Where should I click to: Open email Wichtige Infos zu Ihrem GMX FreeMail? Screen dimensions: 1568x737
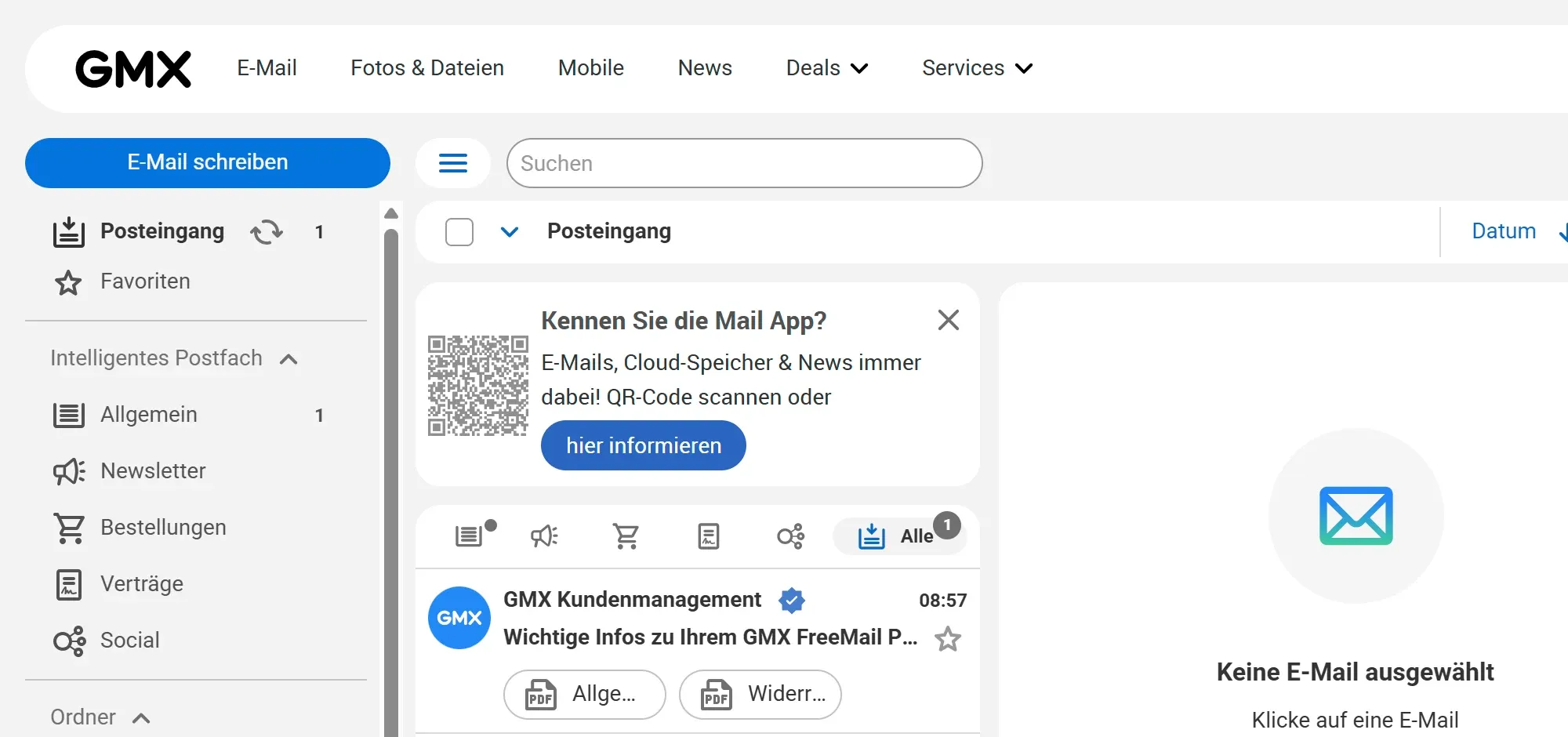(710, 637)
